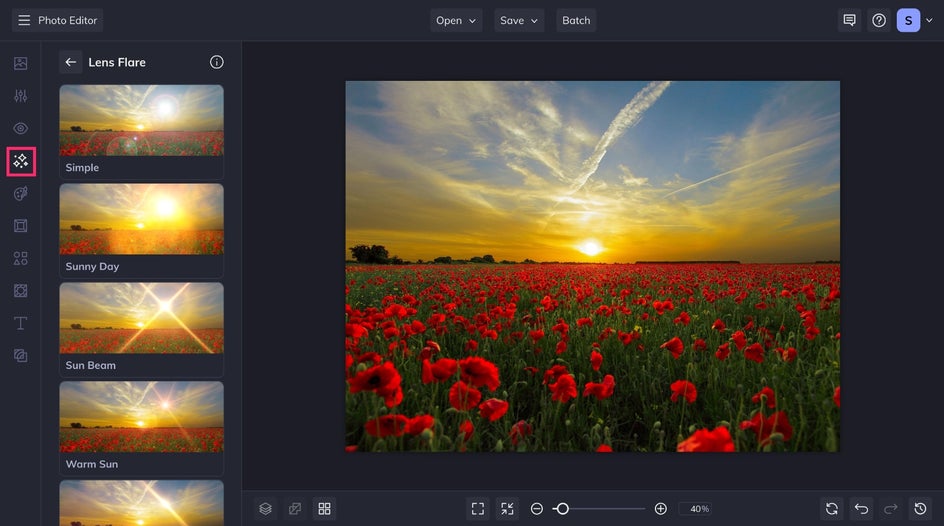The height and width of the screenshot is (526, 944).
Task: Click the Warm Sun label text
Action: [x=92, y=464]
